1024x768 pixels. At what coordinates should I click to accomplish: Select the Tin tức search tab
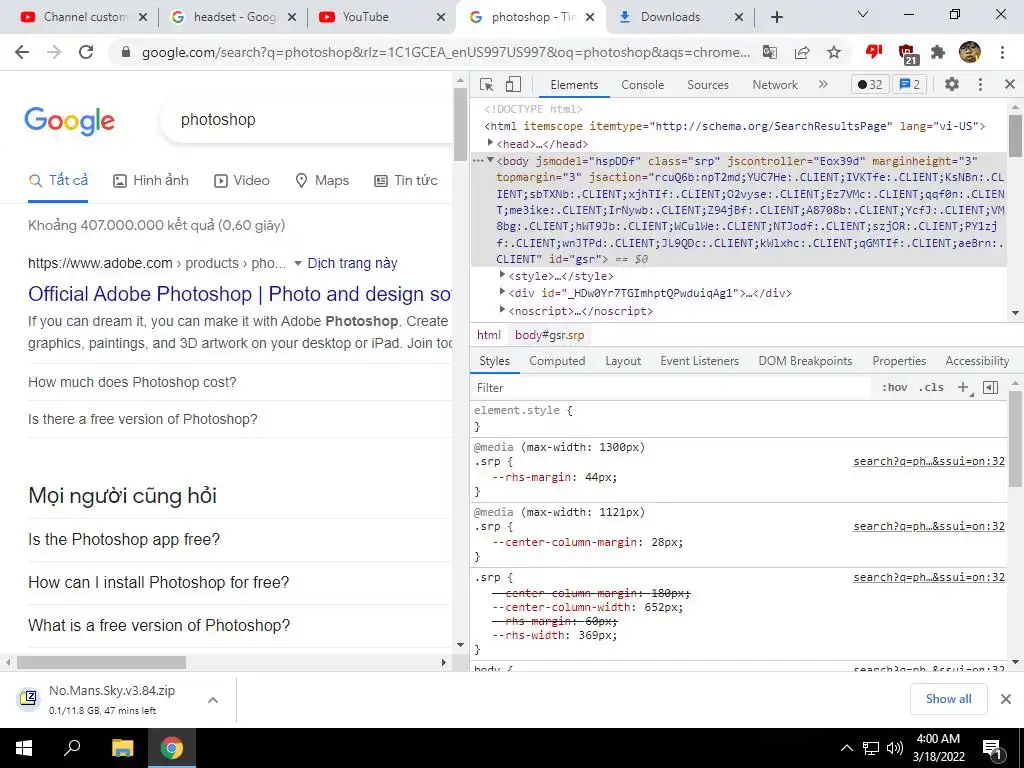point(406,181)
